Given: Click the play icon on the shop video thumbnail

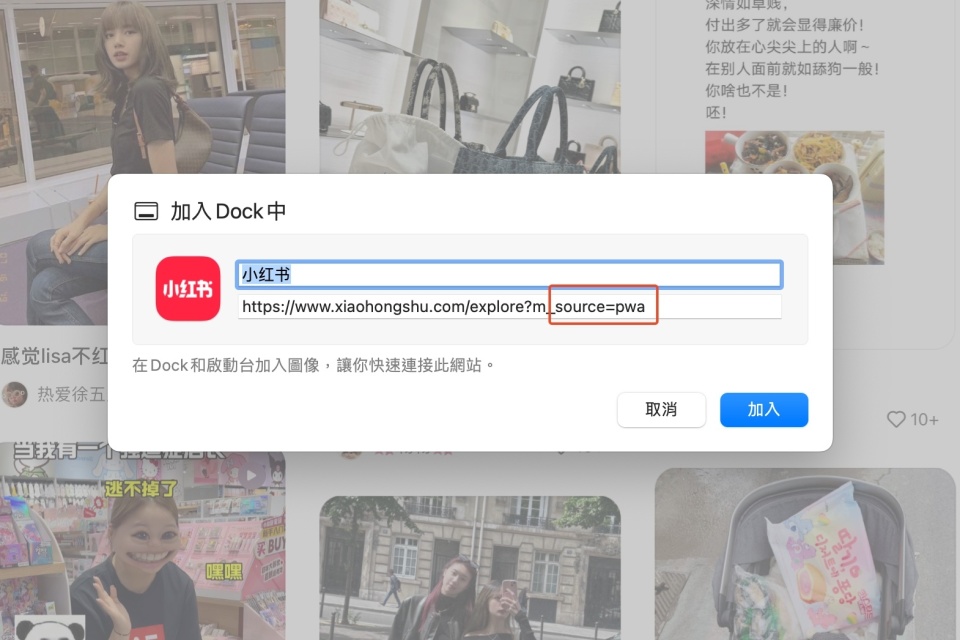Looking at the screenshot, I should click(x=250, y=475).
